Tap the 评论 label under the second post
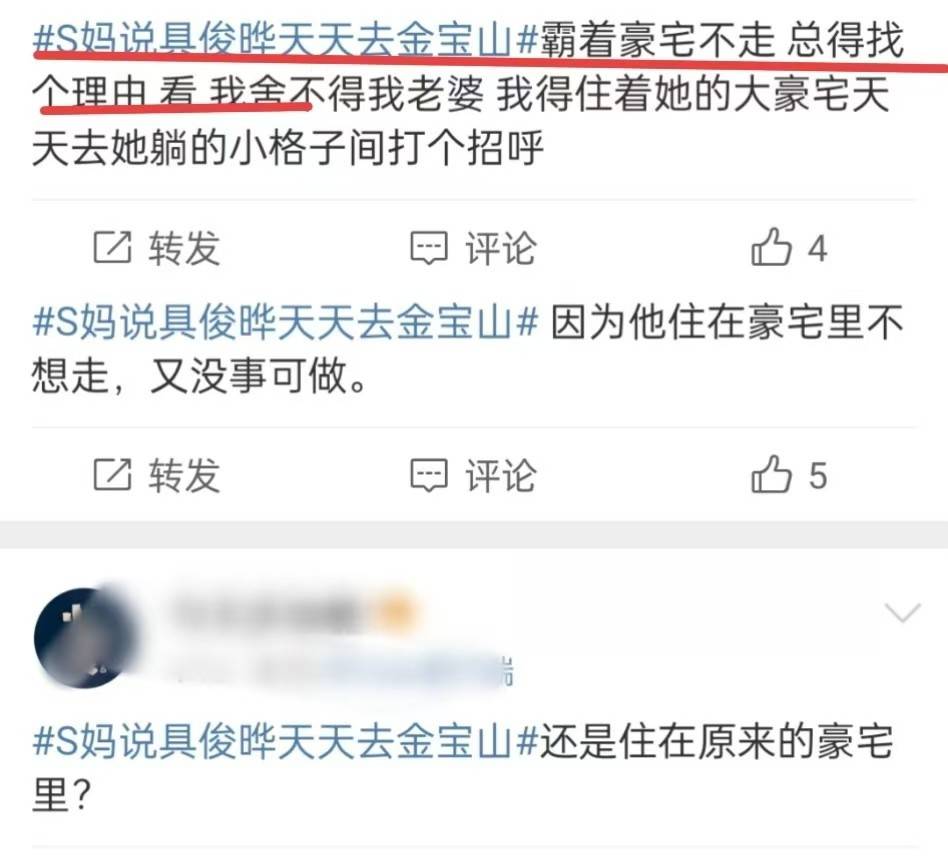 (x=501, y=475)
